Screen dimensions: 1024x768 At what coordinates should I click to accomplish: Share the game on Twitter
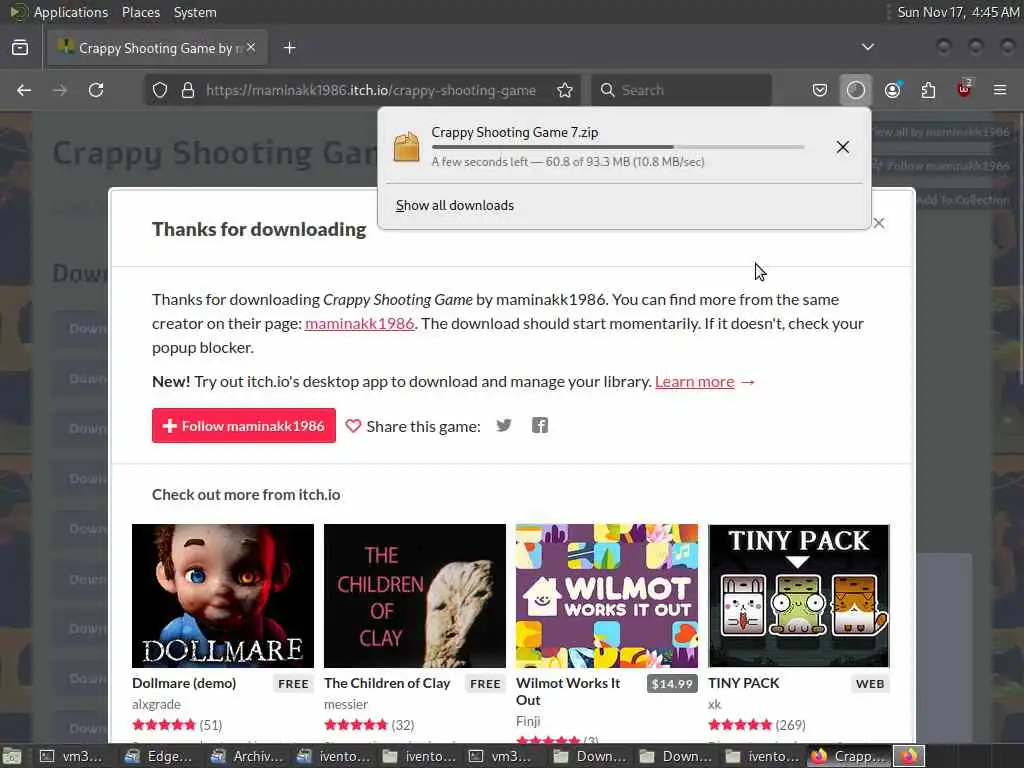504,426
